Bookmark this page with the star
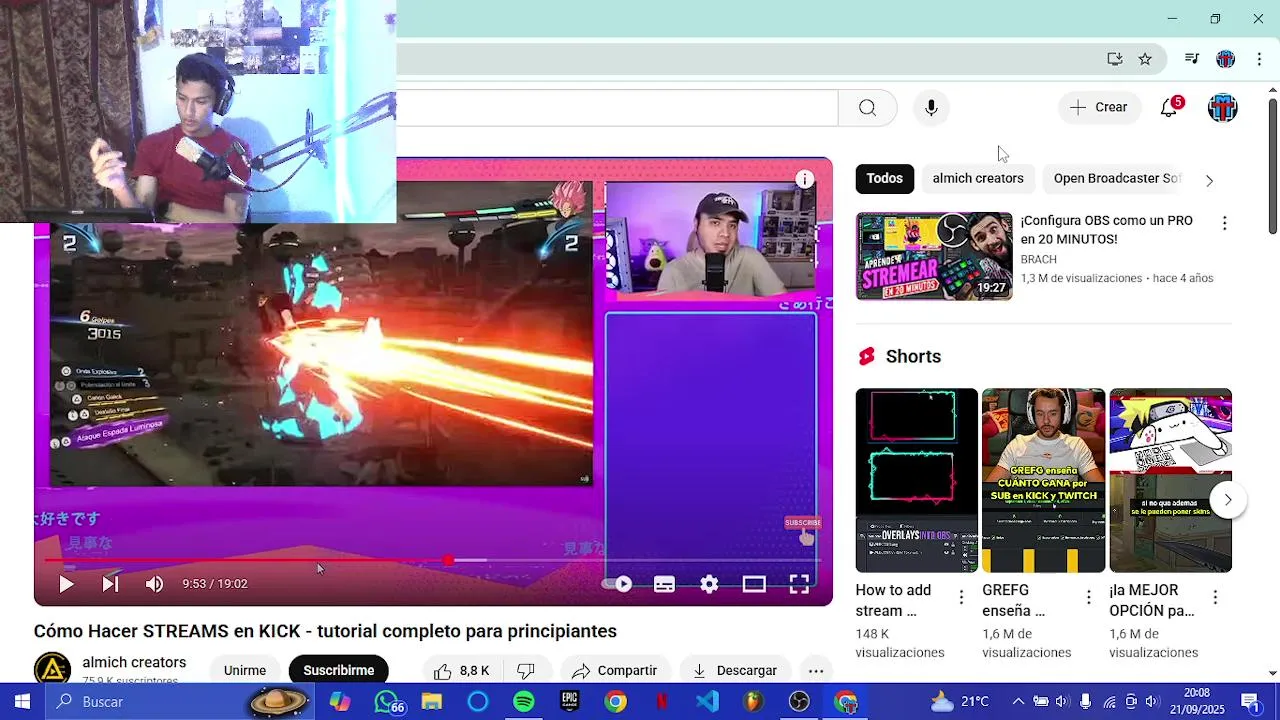Screen dimensions: 1280x720 (1145, 59)
